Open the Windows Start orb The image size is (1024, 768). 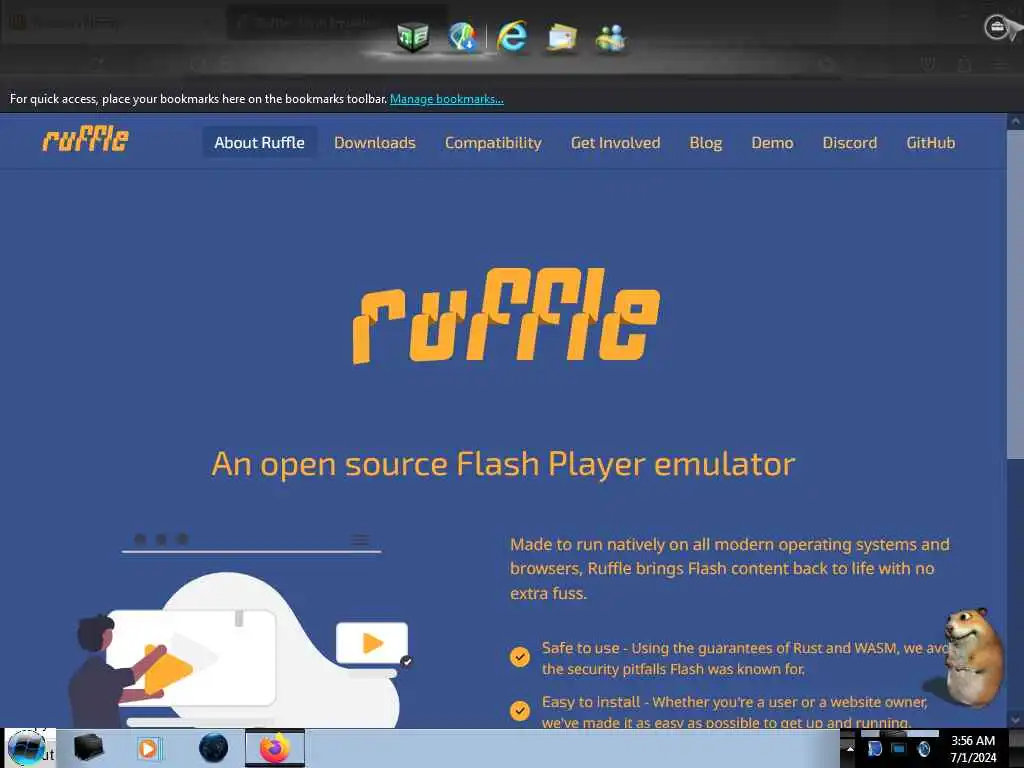coord(27,748)
